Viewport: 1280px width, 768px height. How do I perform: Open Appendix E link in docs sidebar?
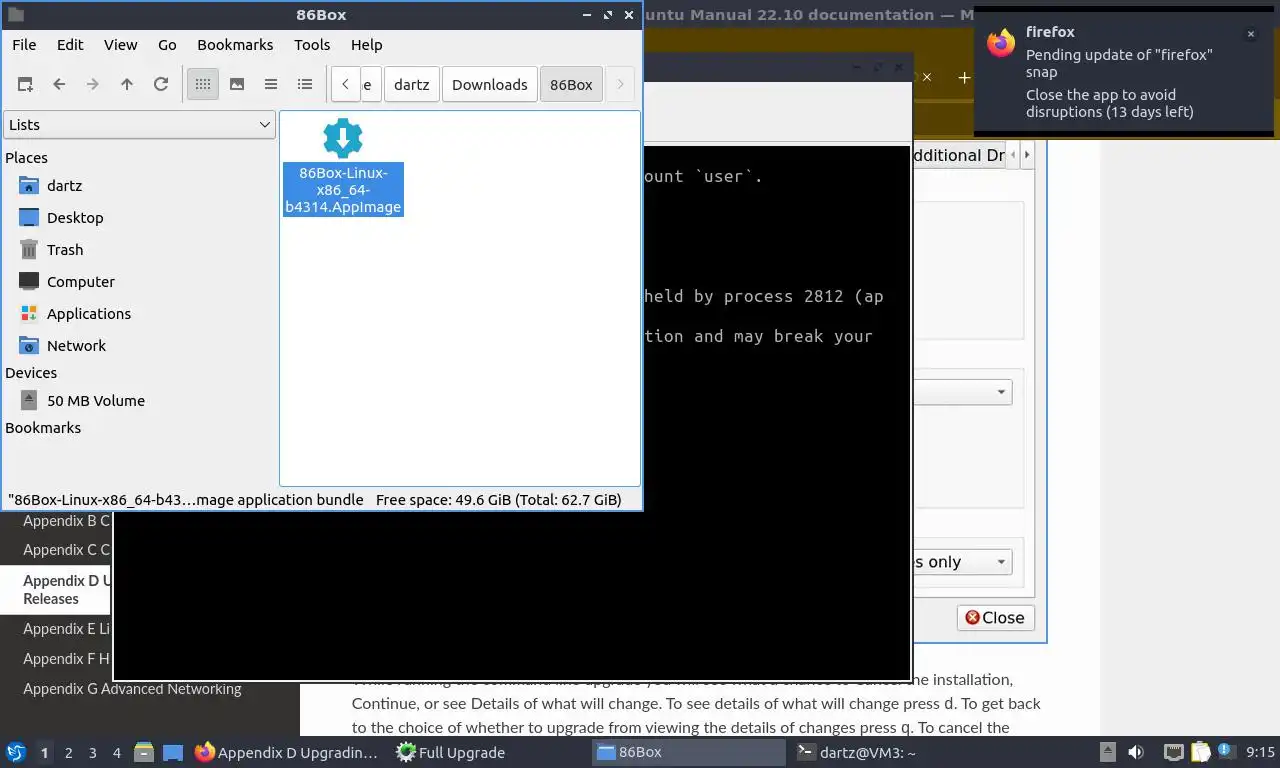(x=66, y=628)
